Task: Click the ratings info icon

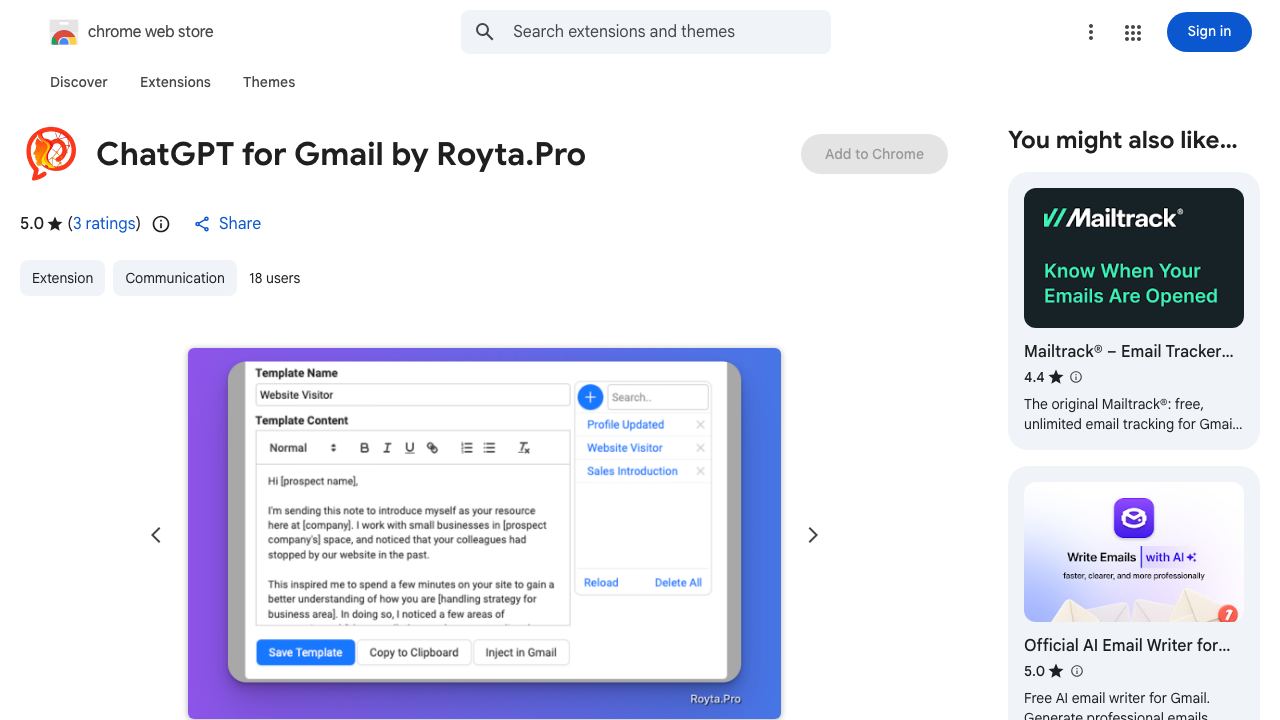Action: click(161, 224)
